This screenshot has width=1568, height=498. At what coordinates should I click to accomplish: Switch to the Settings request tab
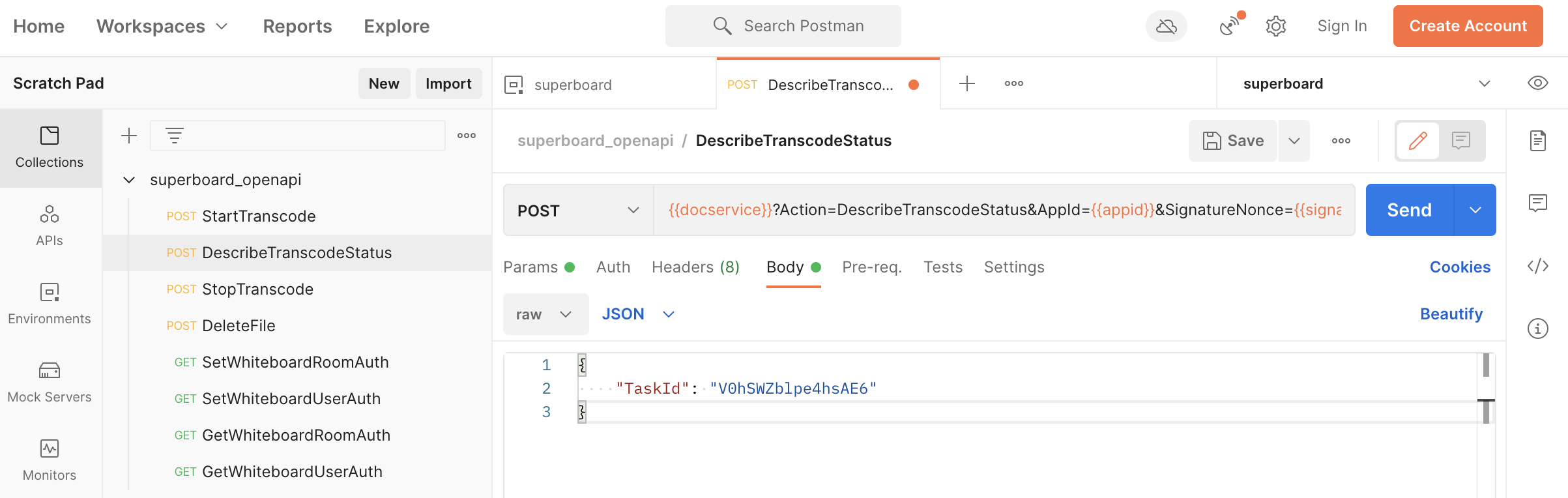1014,267
